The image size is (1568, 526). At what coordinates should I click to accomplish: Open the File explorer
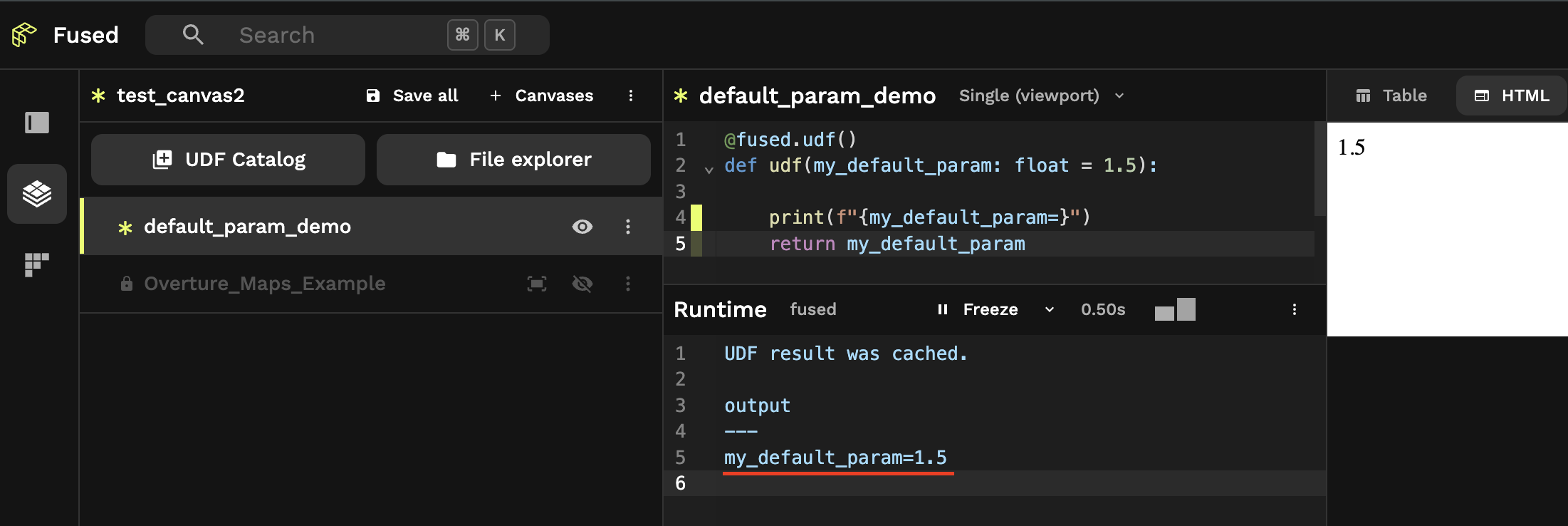(513, 160)
